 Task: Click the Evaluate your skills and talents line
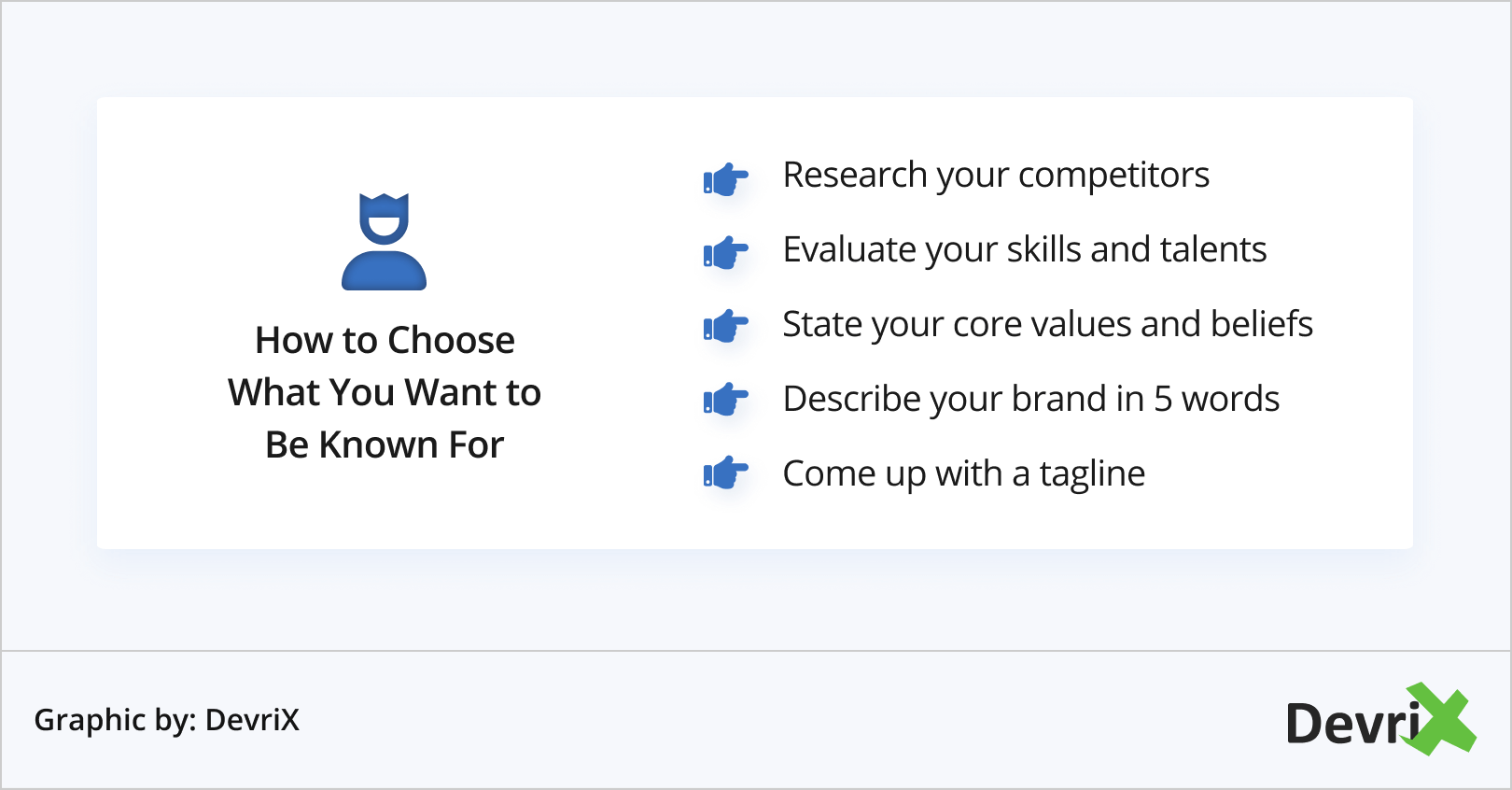click(x=1024, y=250)
